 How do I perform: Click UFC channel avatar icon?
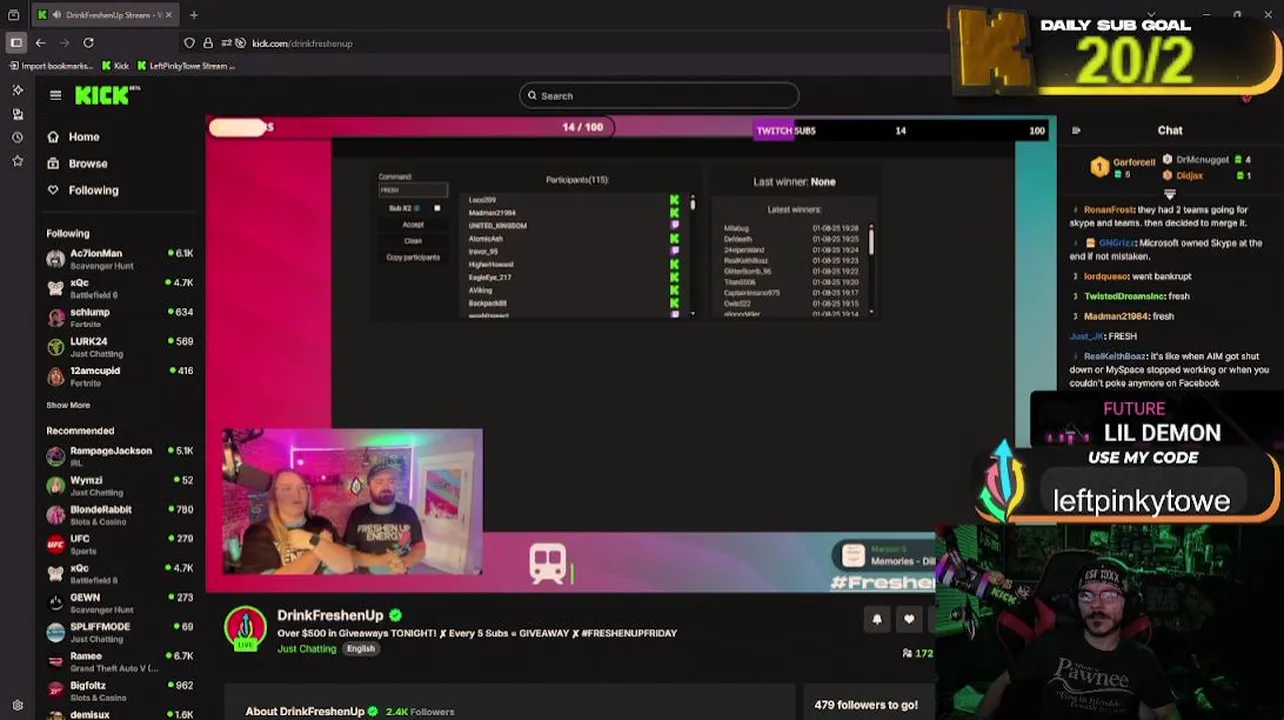click(x=55, y=544)
